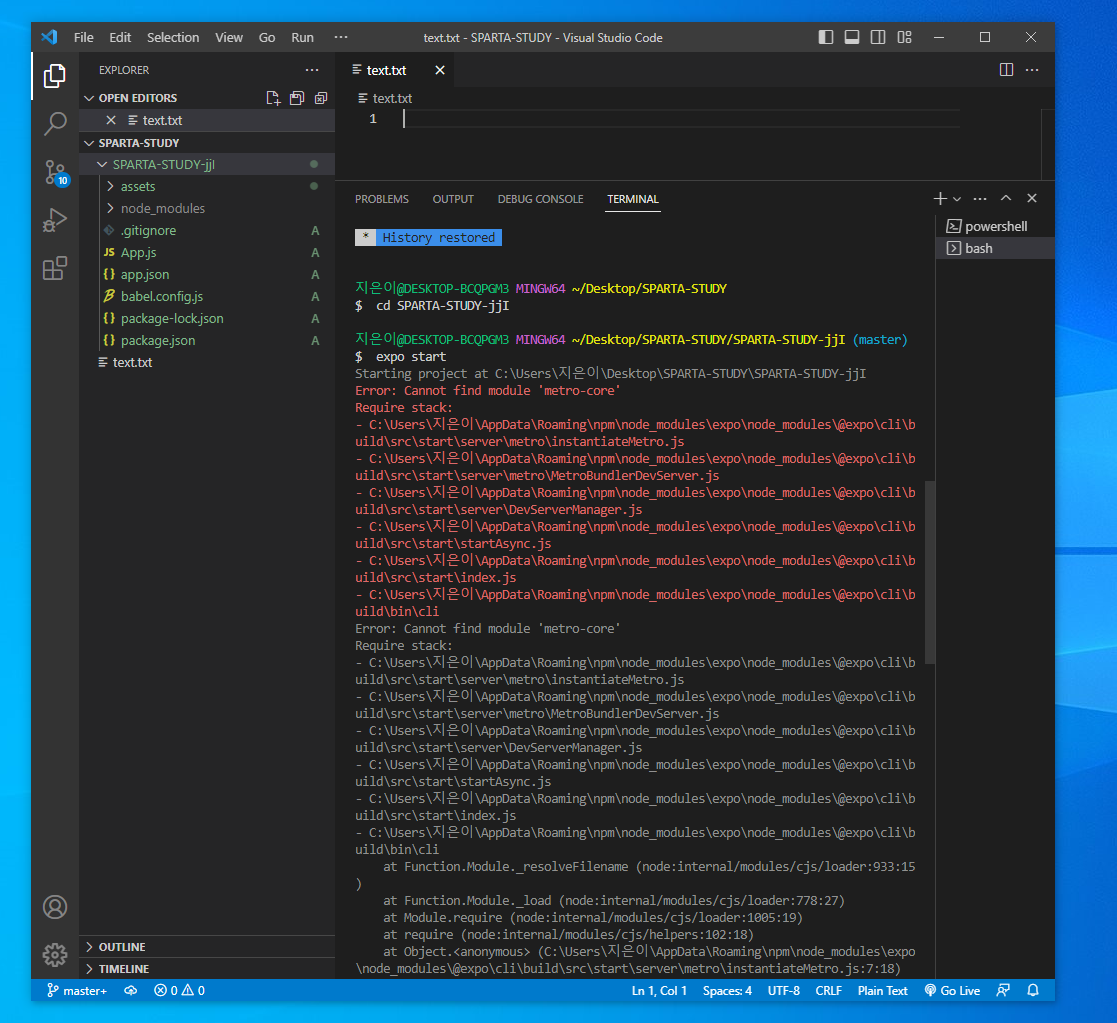Screen dimensions: 1117x1023
Task: Toggle Primary Side Bar layout icon
Action: 826,37
